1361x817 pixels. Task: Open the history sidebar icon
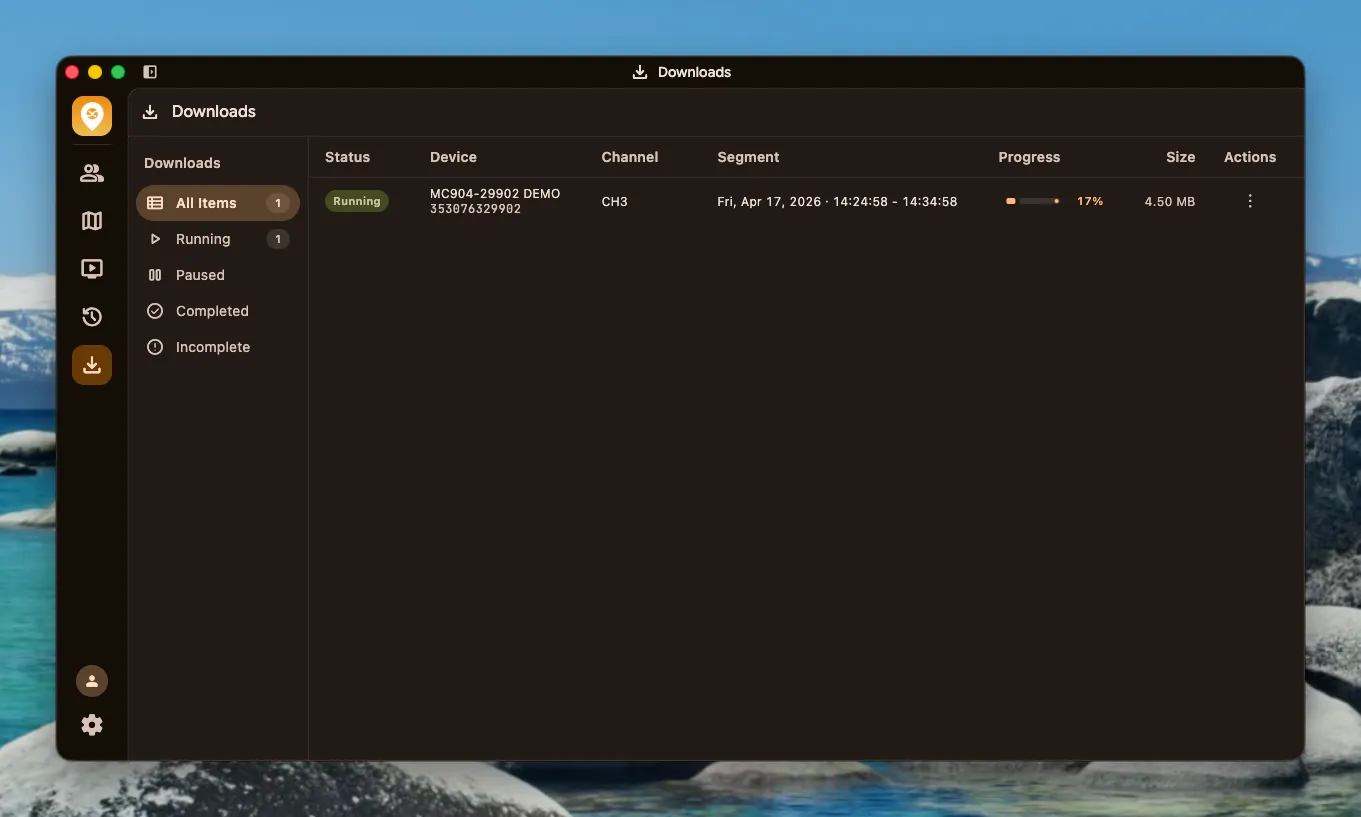[92, 317]
